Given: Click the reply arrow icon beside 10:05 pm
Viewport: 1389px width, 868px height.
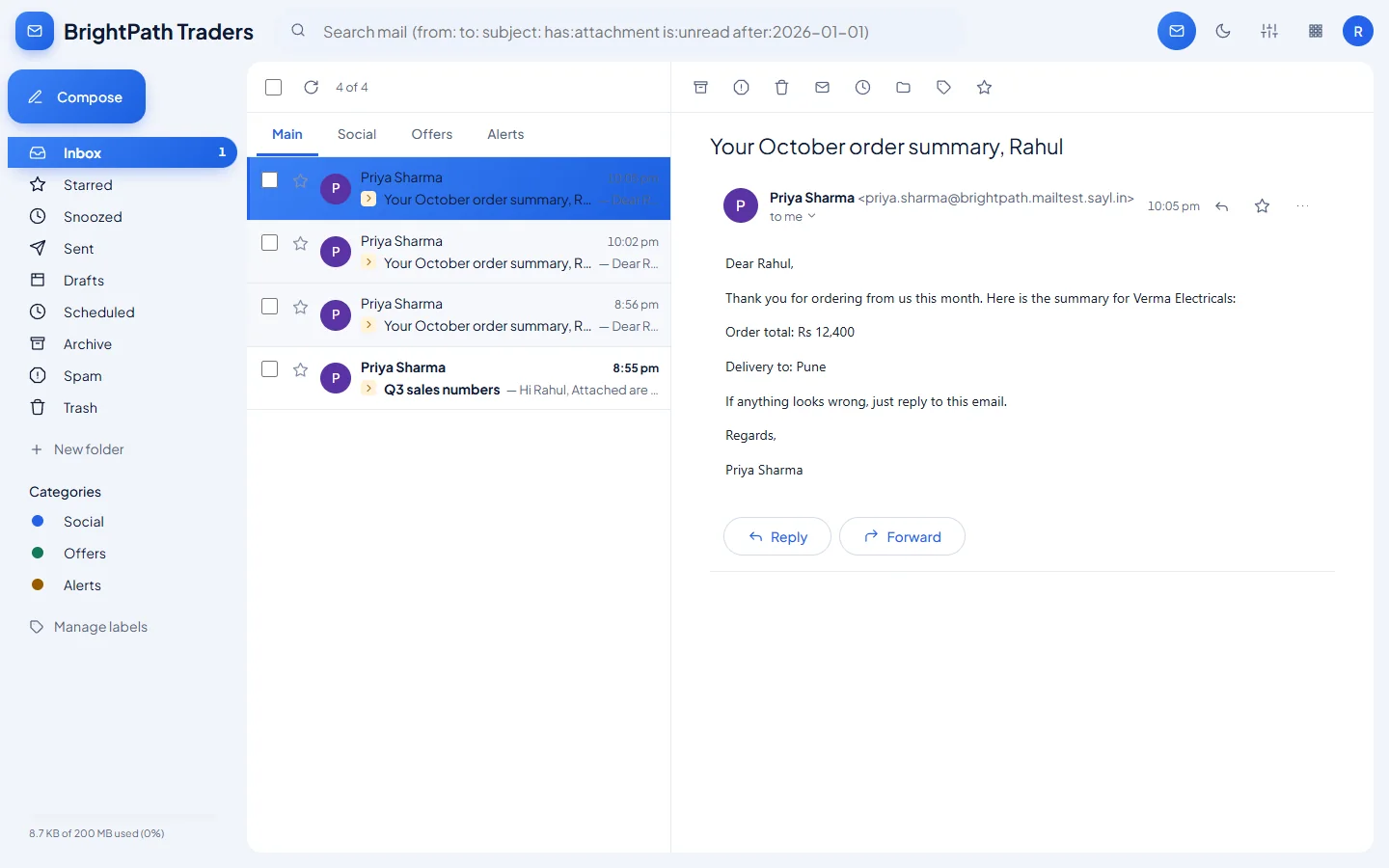Looking at the screenshot, I should [x=1222, y=206].
